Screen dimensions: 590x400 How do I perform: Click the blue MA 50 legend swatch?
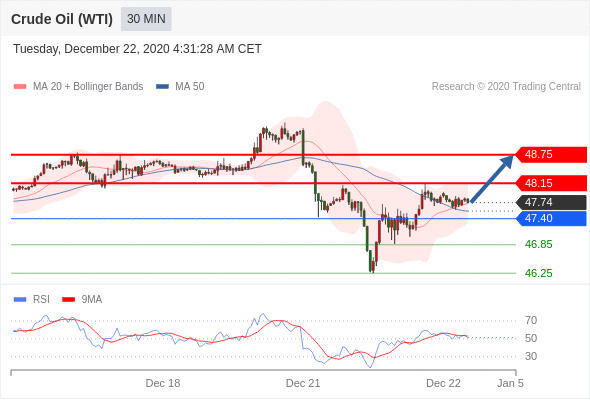coord(162,87)
